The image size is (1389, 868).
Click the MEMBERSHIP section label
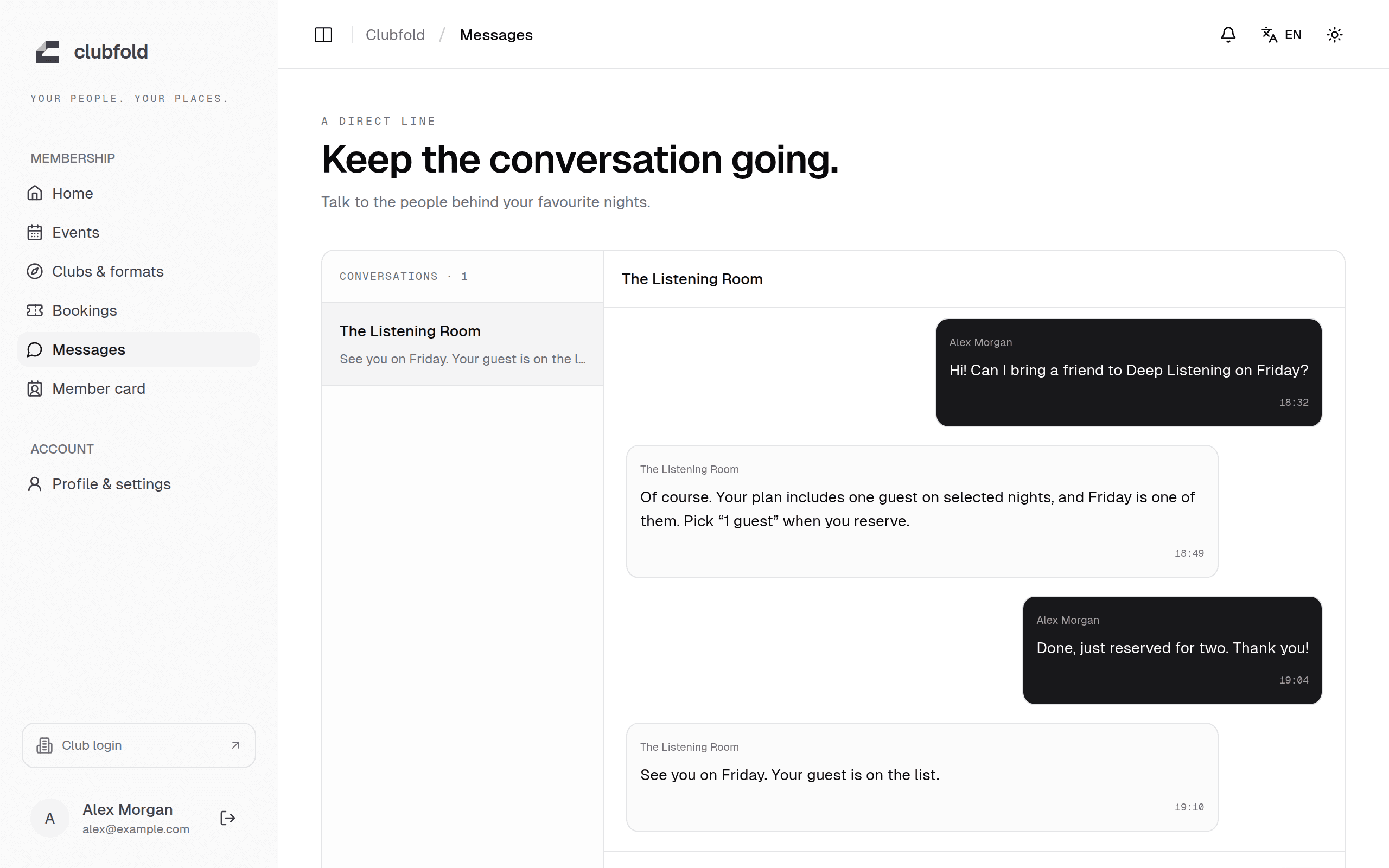(x=73, y=158)
